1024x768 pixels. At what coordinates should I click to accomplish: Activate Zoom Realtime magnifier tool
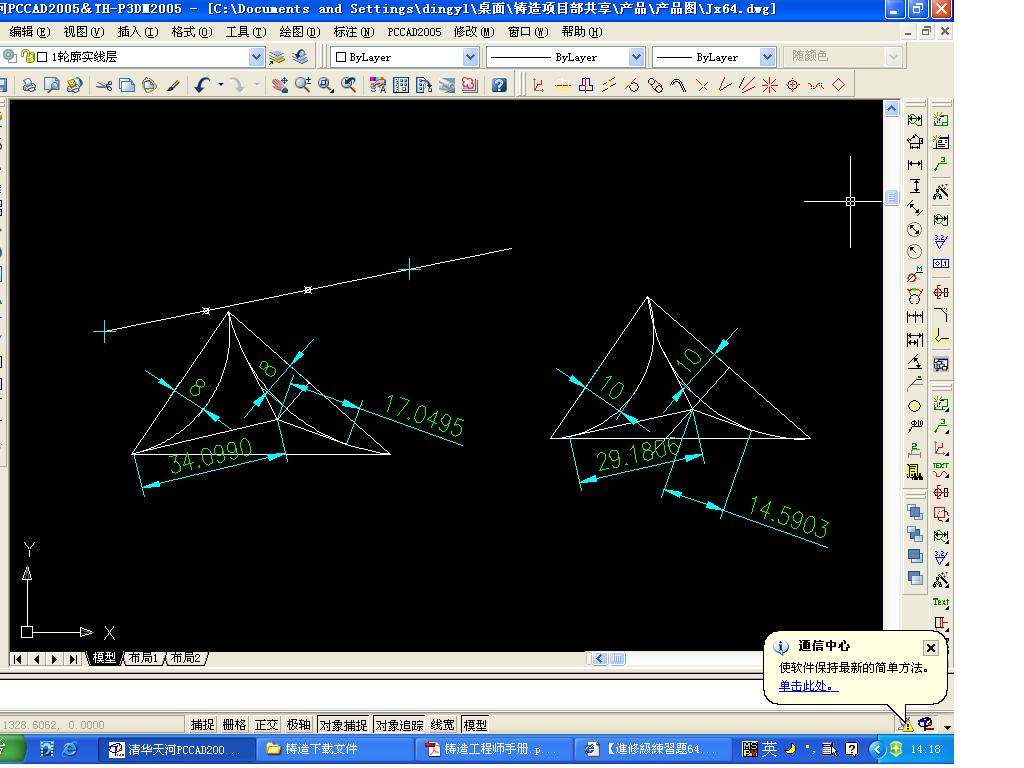303,86
